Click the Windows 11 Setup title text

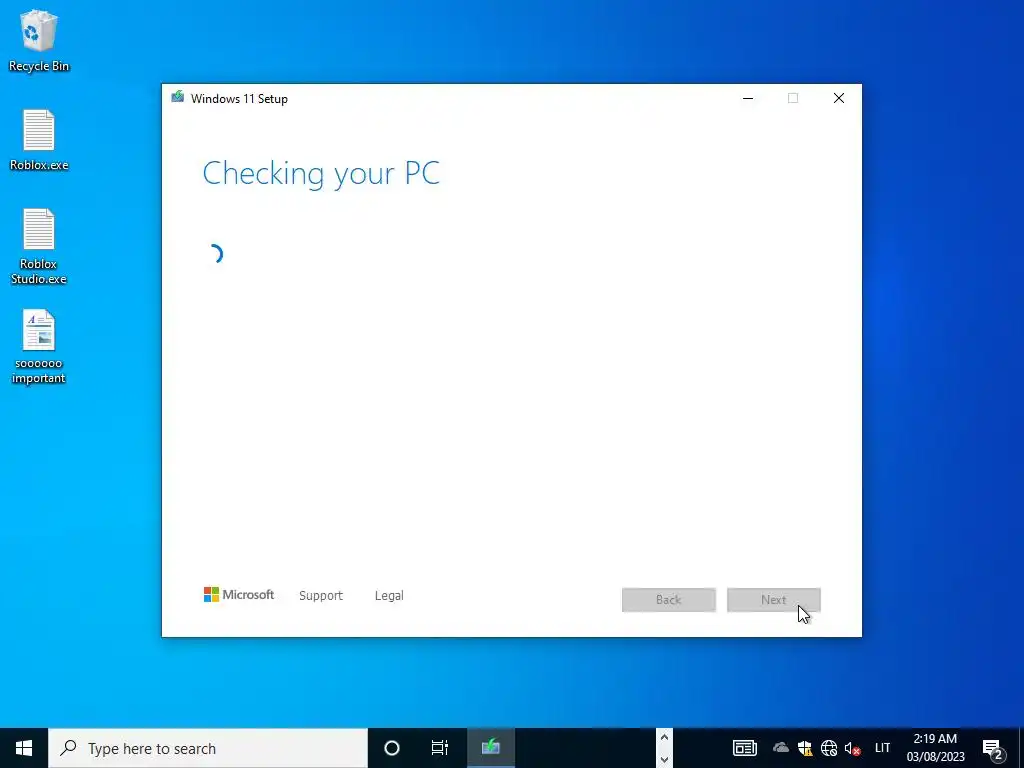click(x=239, y=99)
